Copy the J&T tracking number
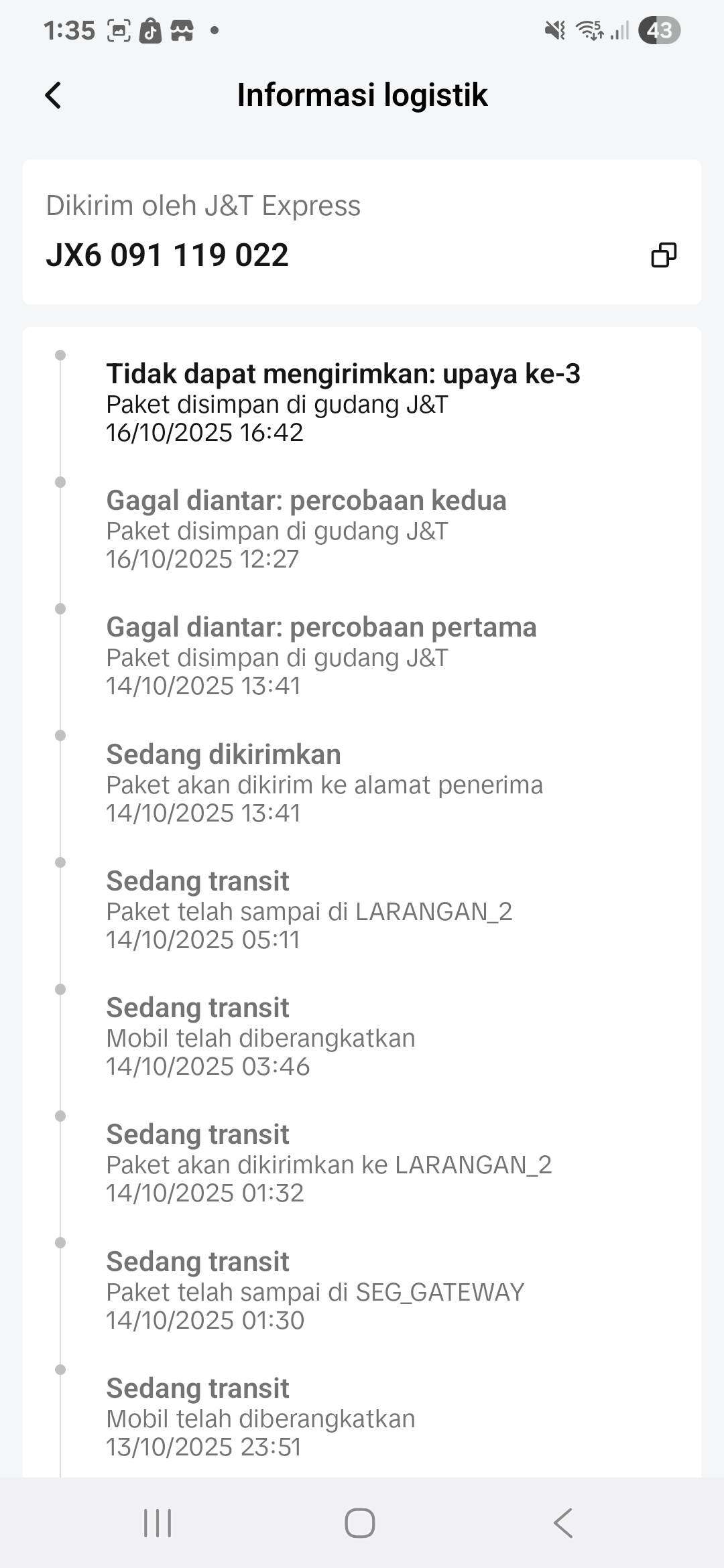Screen dimensions: 724x1568 click(x=664, y=255)
